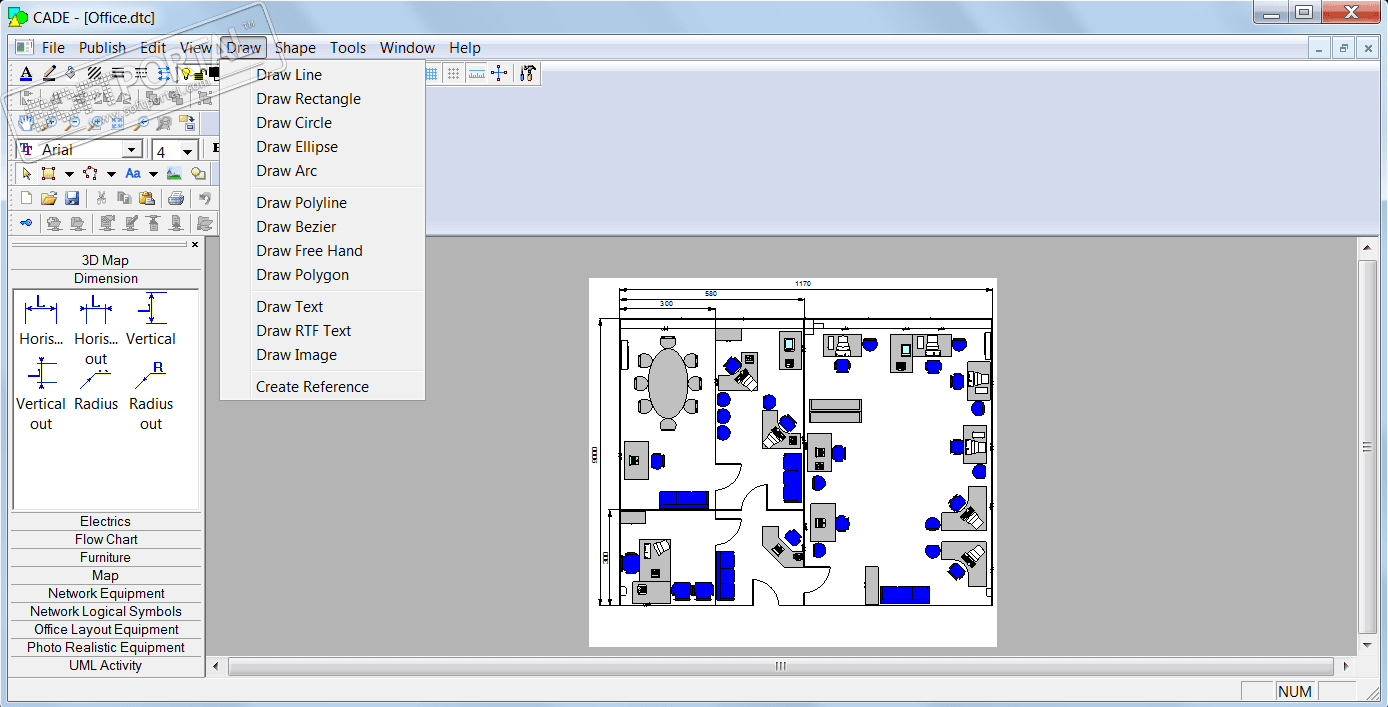Open the line width tool
This screenshot has width=1388, height=707.
(x=118, y=73)
